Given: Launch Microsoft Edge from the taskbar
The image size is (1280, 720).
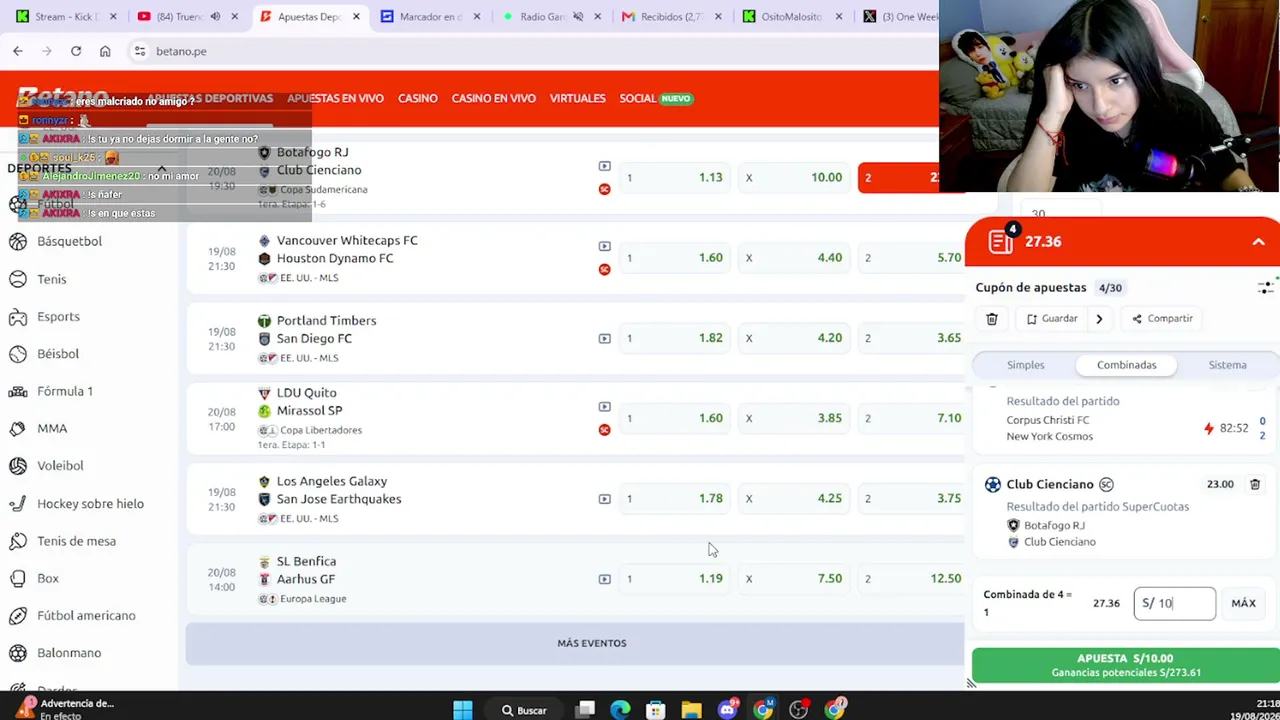Looking at the screenshot, I should pos(620,710).
